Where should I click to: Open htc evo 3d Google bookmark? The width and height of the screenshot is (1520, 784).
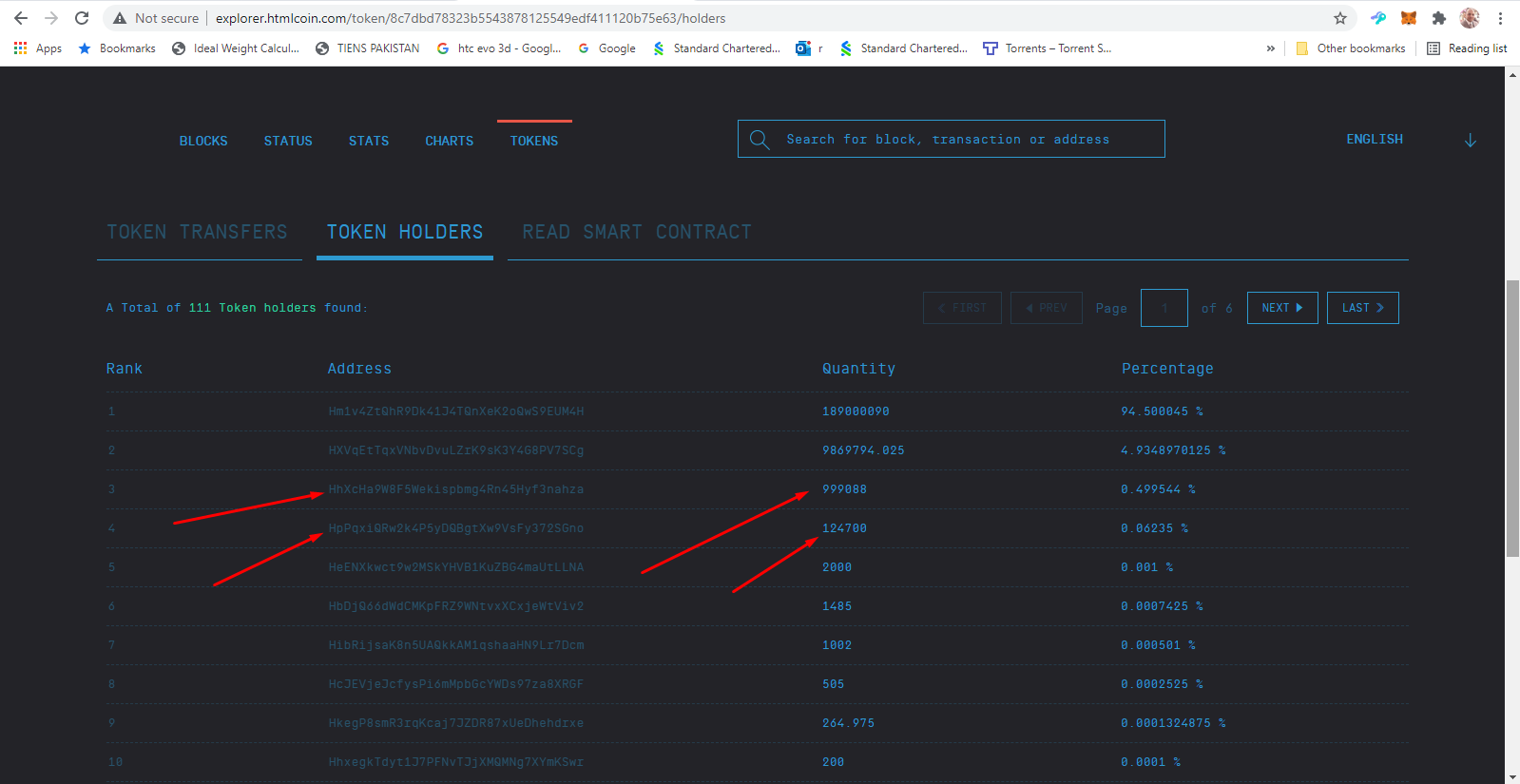tap(499, 48)
